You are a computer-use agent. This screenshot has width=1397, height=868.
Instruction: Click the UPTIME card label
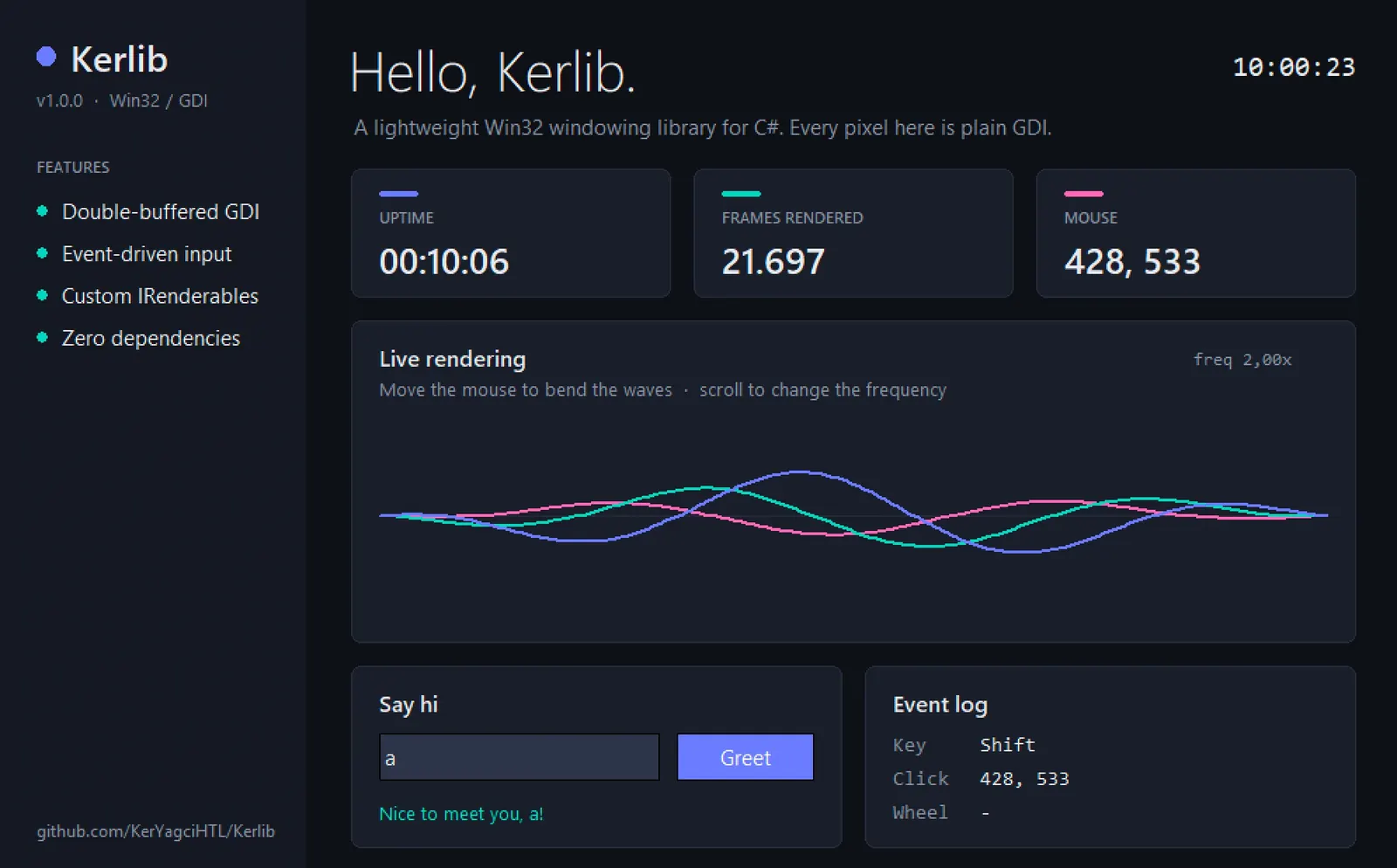click(406, 217)
